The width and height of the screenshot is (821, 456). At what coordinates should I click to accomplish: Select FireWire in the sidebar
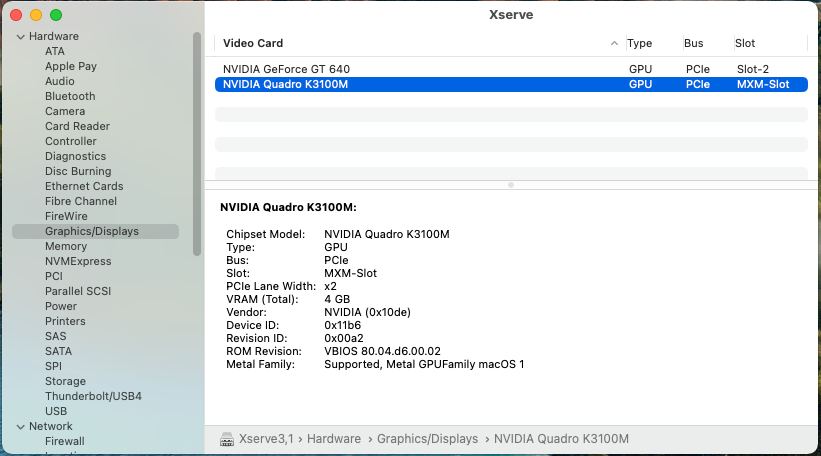[x=66, y=216]
